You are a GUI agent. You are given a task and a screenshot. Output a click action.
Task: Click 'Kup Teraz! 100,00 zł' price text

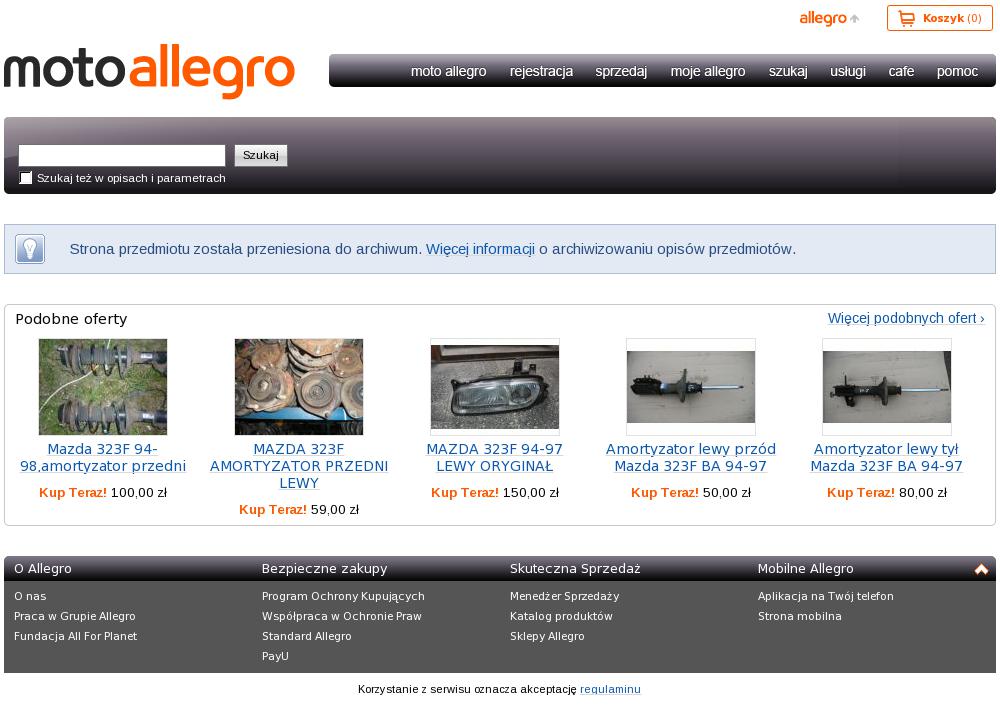coord(103,492)
